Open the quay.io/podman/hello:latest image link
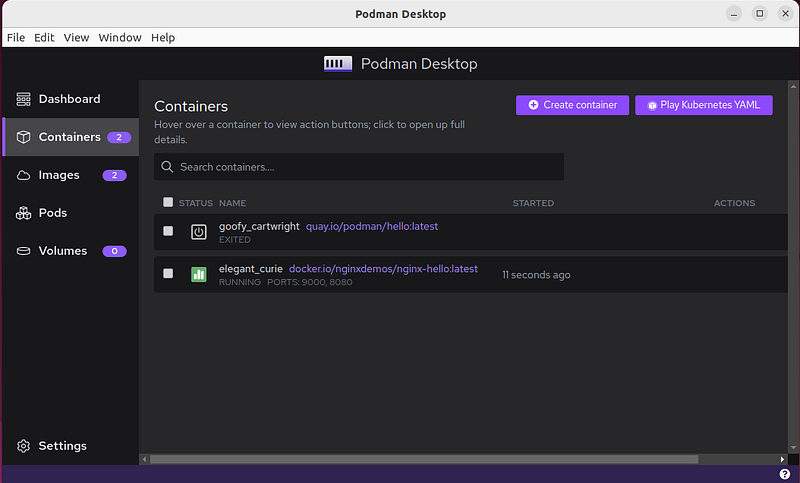Image resolution: width=800 pixels, height=483 pixels. (371, 226)
